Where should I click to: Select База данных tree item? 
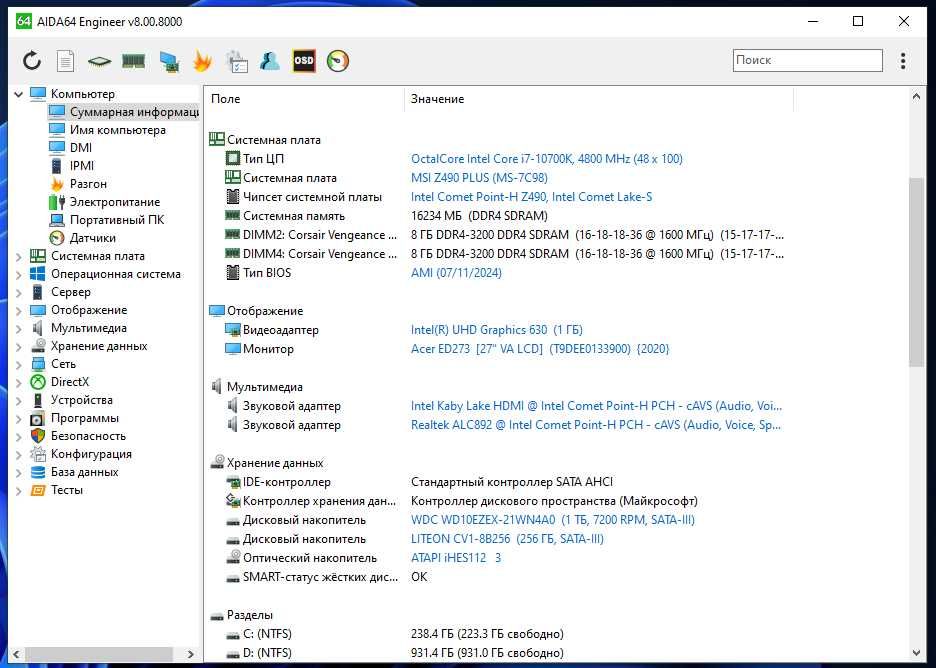[x=84, y=472]
